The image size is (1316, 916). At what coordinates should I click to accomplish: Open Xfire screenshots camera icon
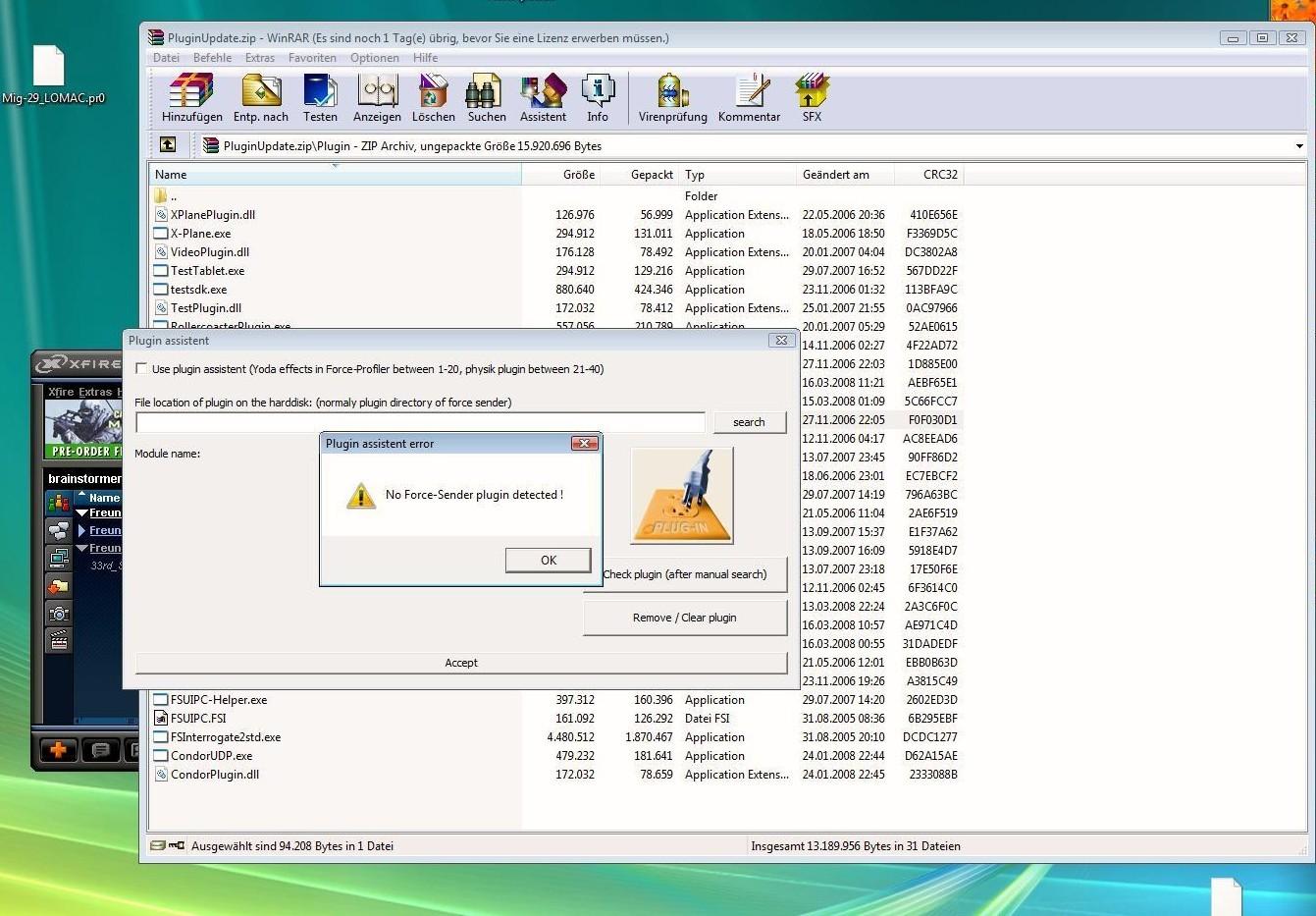tap(59, 614)
